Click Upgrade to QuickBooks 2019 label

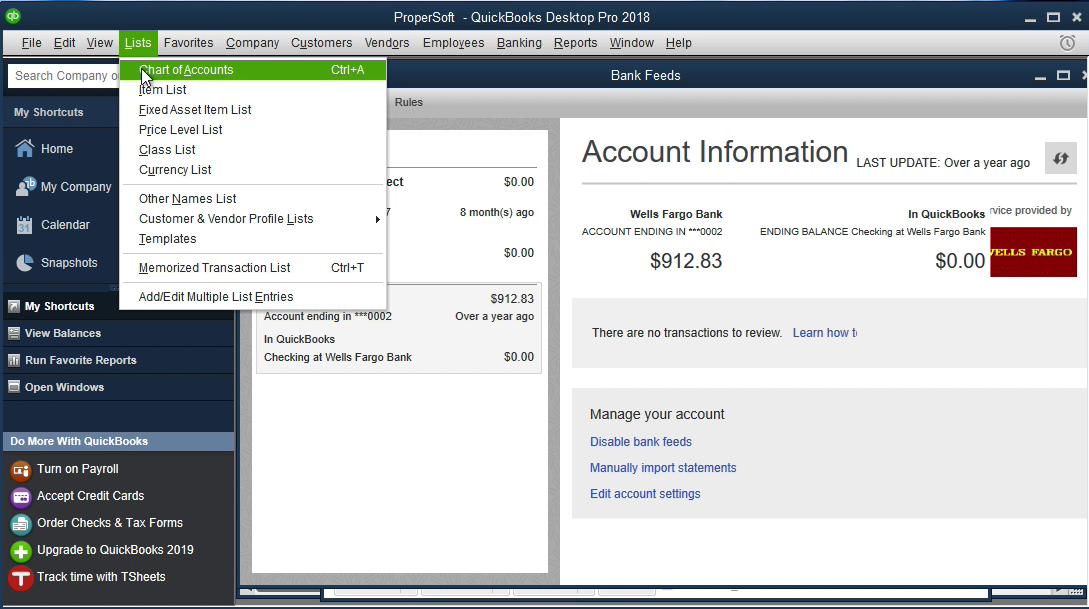click(115, 550)
